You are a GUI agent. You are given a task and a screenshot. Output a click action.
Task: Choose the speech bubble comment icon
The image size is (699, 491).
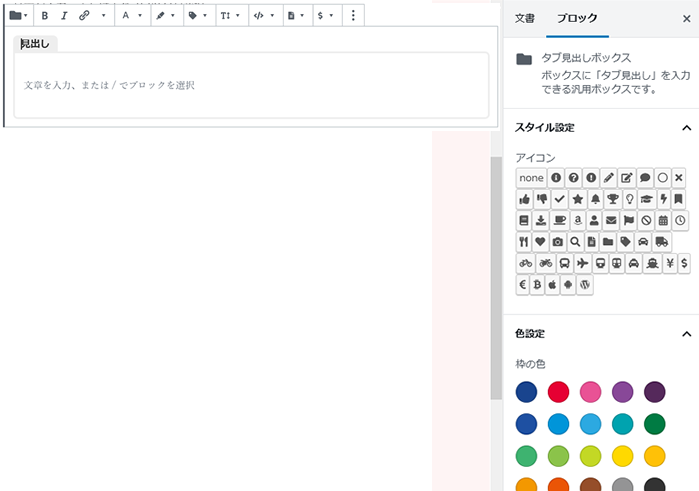[x=645, y=177]
